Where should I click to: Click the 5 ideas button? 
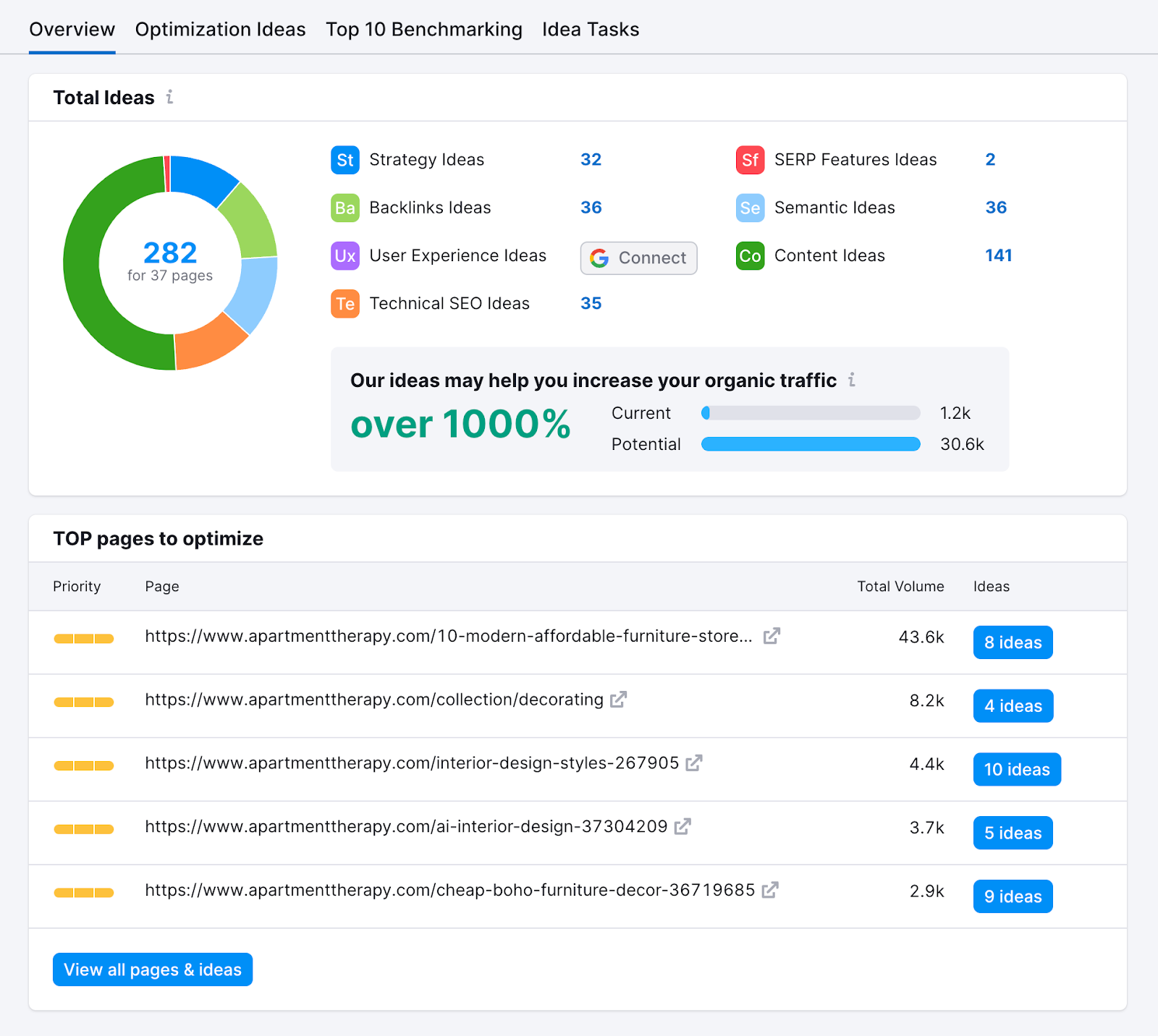pos(1013,833)
